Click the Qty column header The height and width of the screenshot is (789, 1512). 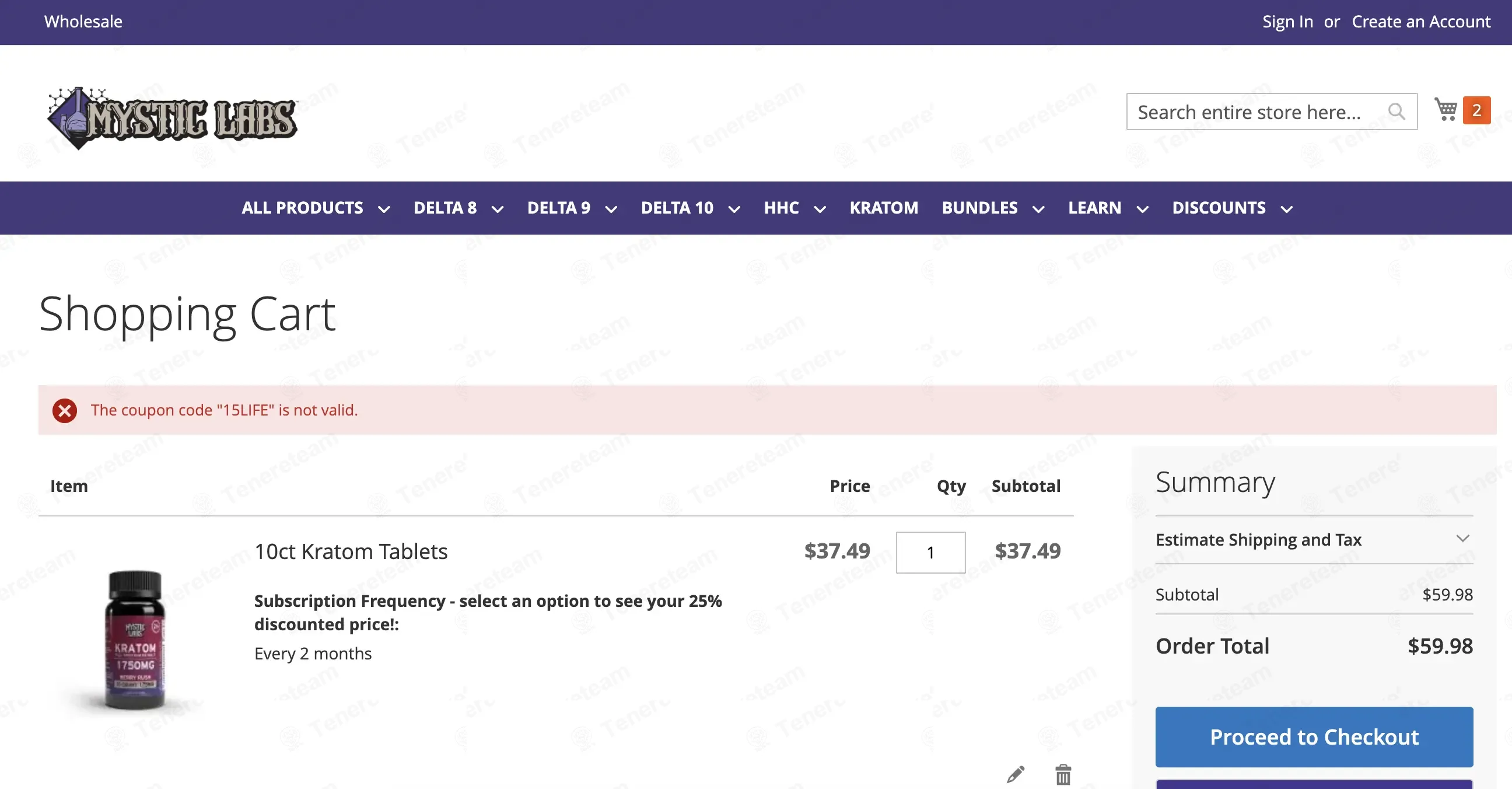click(x=951, y=487)
